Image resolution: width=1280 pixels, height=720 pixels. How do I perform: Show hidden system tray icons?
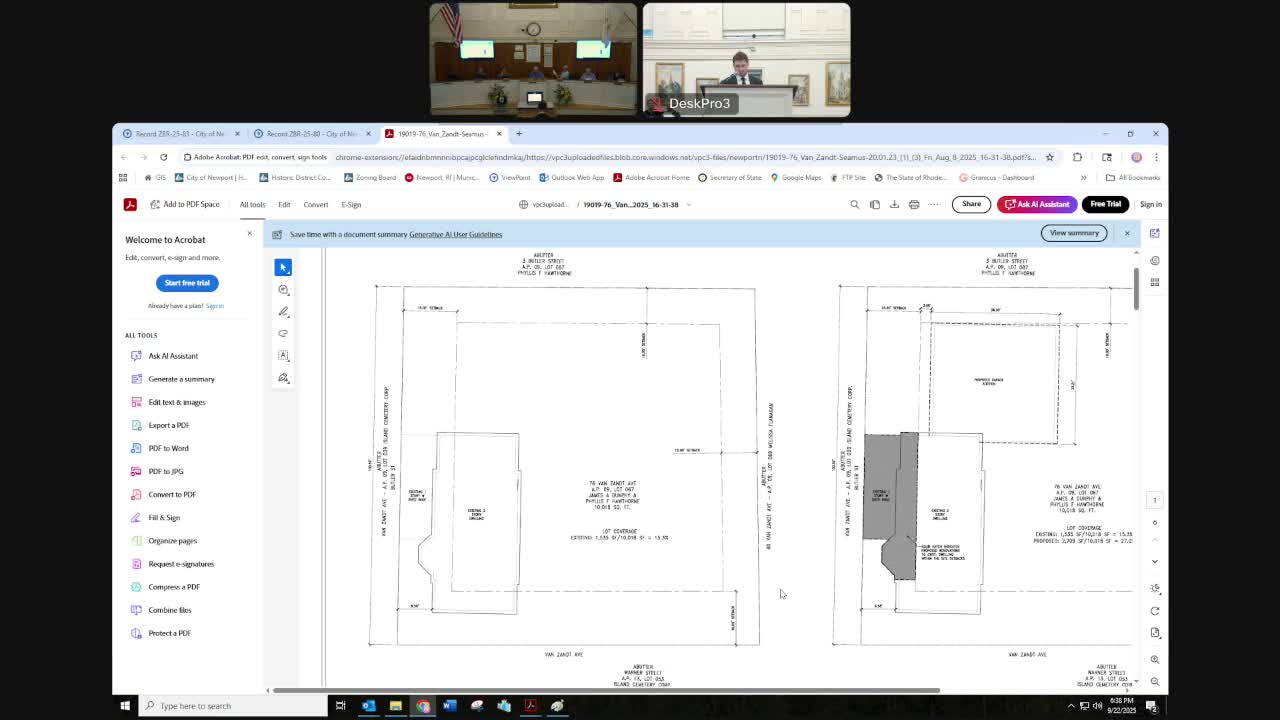point(1071,706)
